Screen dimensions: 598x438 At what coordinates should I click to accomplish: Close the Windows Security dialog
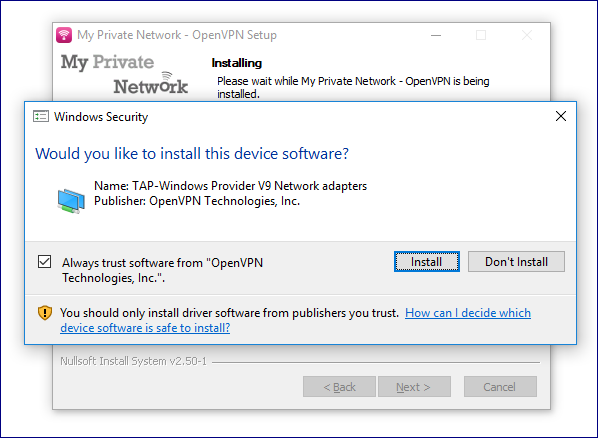pos(561,116)
